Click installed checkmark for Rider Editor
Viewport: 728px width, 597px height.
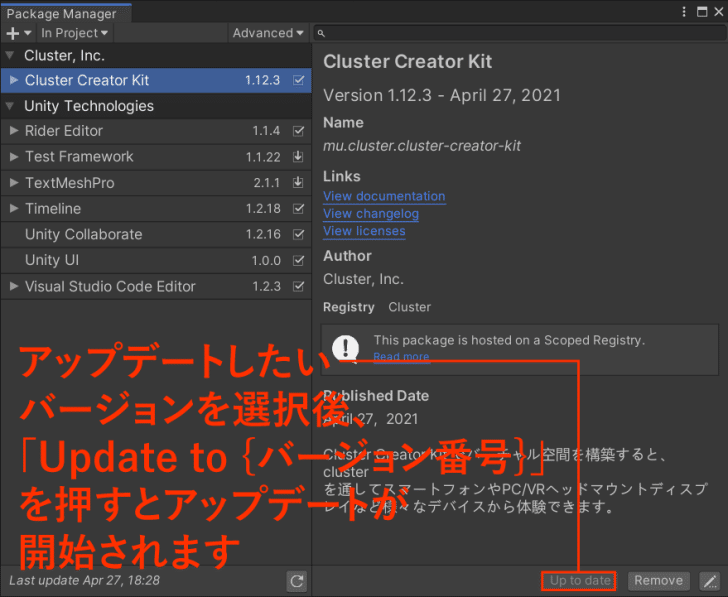tap(299, 131)
